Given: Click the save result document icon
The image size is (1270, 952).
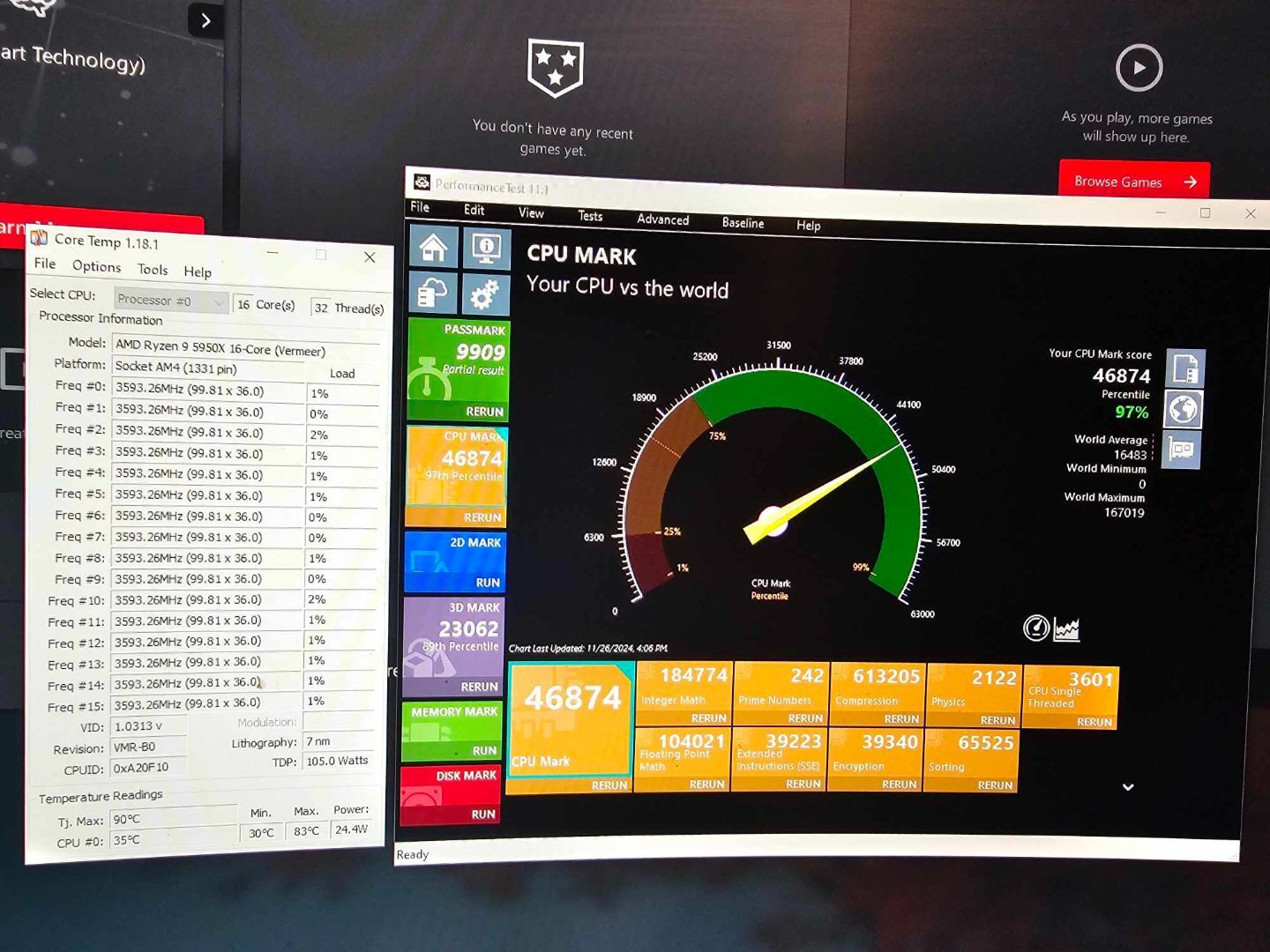Looking at the screenshot, I should pyautogui.click(x=1185, y=368).
